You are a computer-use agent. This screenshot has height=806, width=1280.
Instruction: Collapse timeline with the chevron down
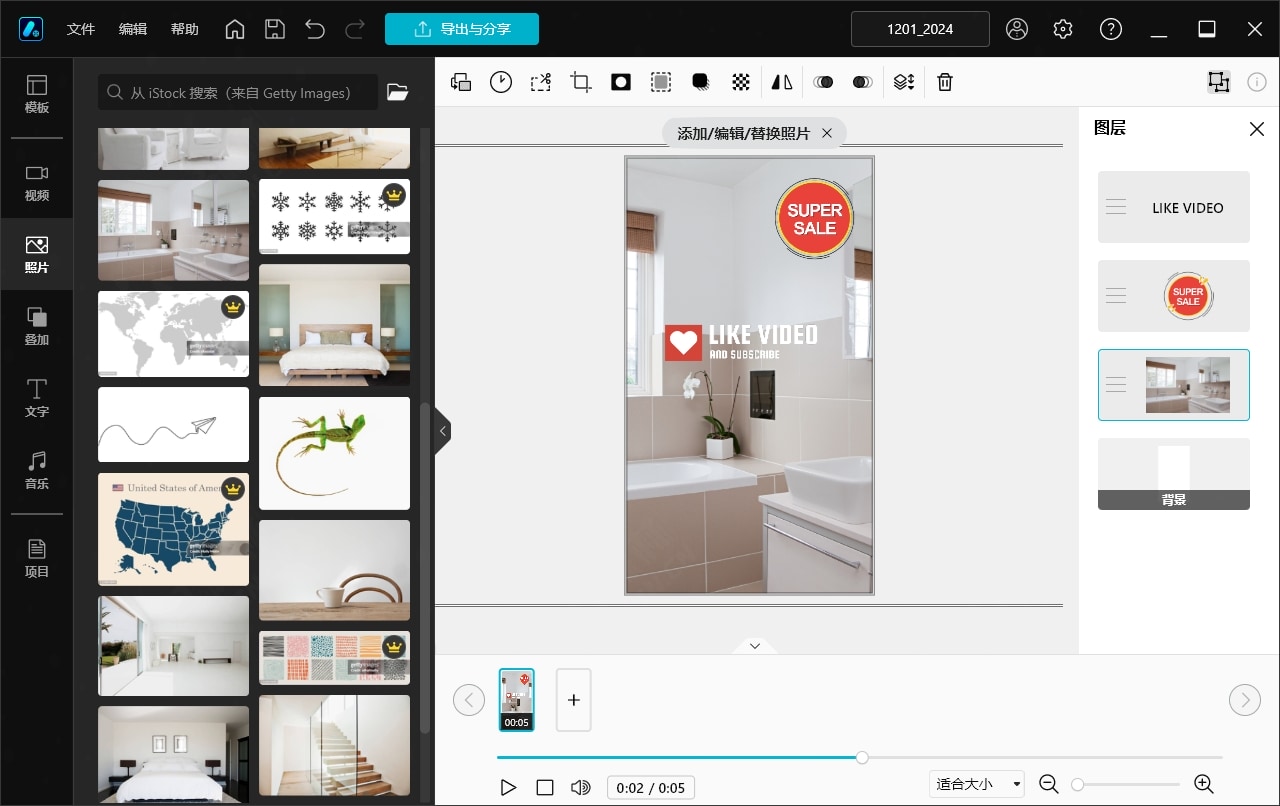coord(755,646)
